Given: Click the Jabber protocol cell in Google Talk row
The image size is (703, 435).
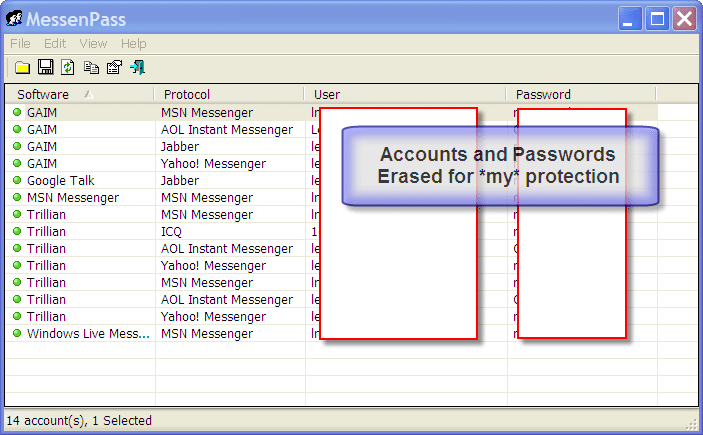Looking at the screenshot, I should [180, 181].
